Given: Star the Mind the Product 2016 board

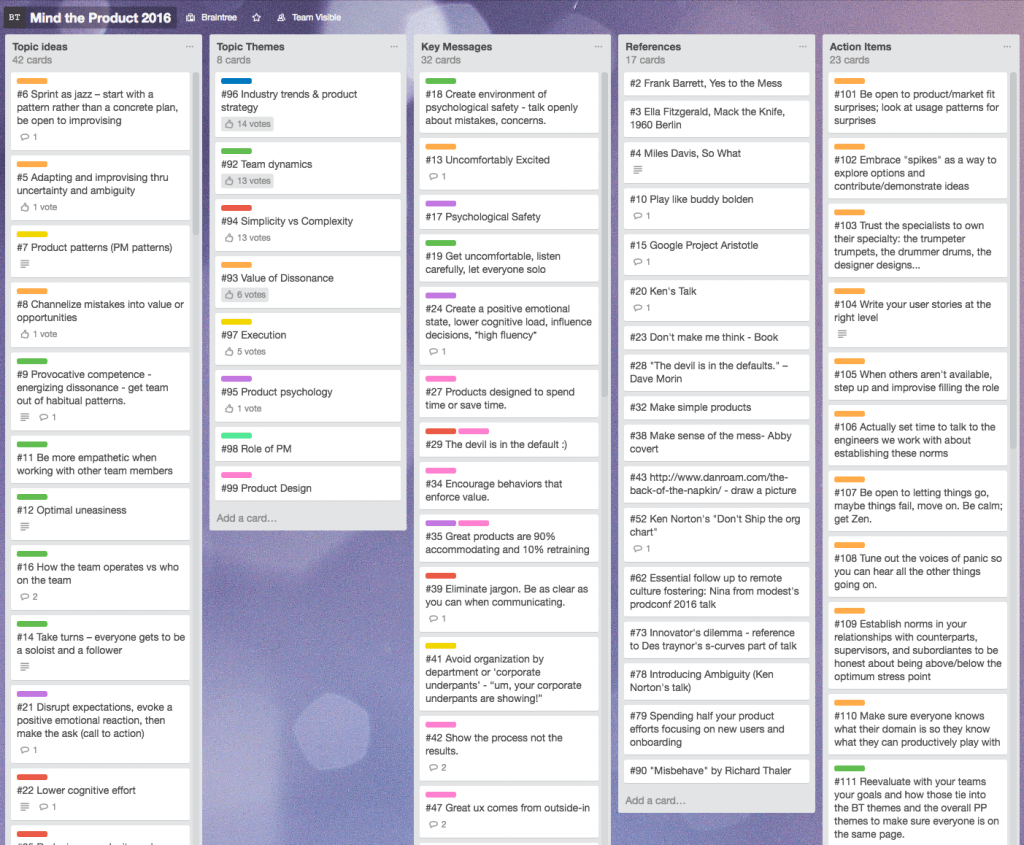Looking at the screenshot, I should 257,18.
